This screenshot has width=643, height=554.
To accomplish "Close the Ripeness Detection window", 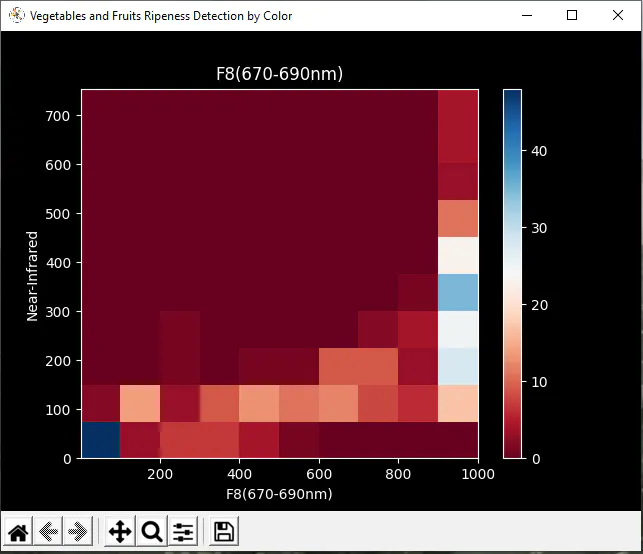I will click(x=618, y=16).
